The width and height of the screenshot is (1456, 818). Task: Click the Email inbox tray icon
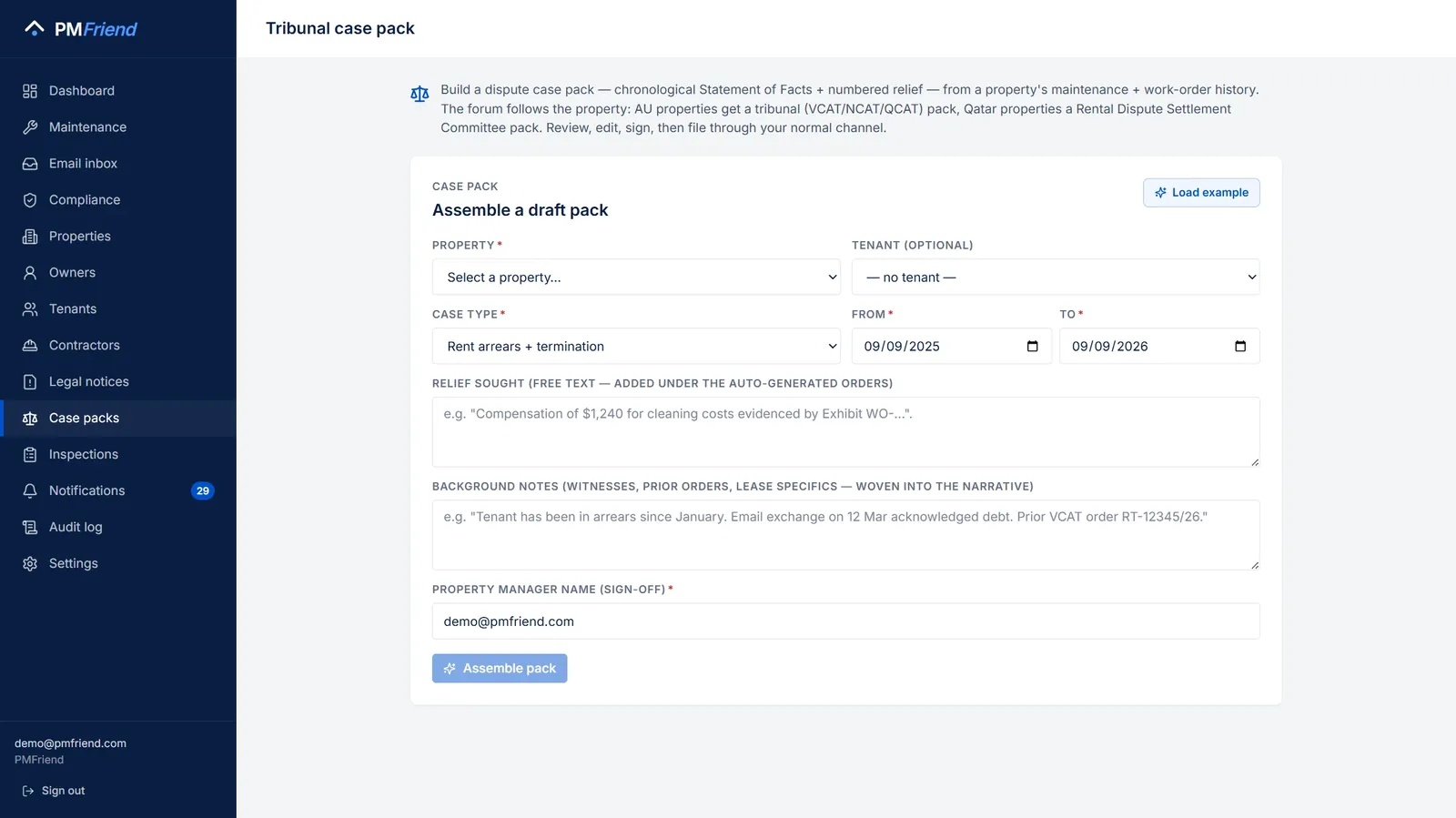[x=30, y=164]
